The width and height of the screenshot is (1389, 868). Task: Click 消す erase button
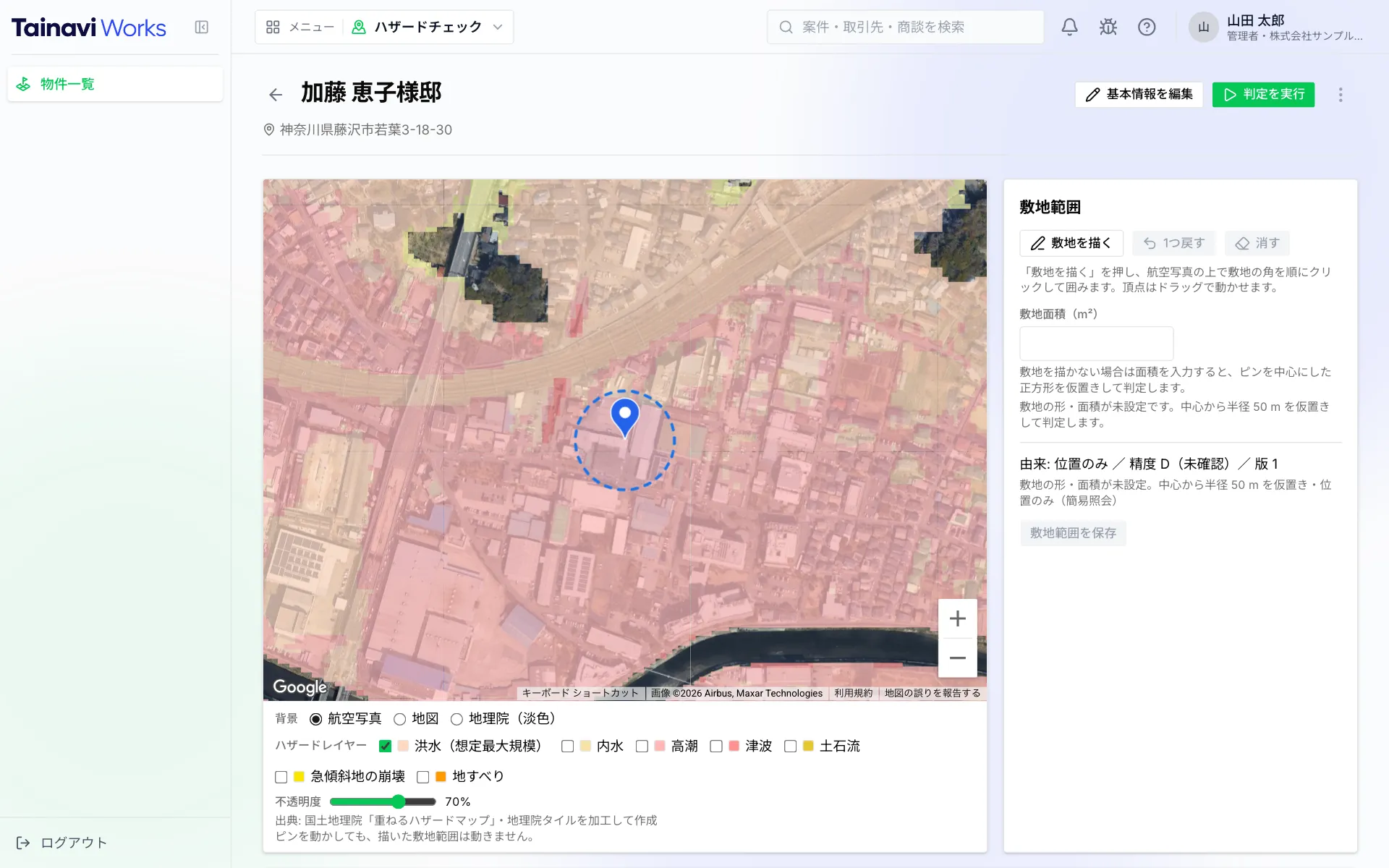[x=1257, y=243]
